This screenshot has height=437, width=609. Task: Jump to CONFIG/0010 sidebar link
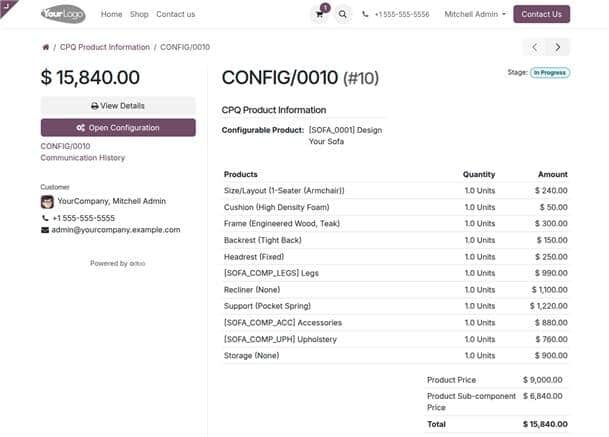65,146
